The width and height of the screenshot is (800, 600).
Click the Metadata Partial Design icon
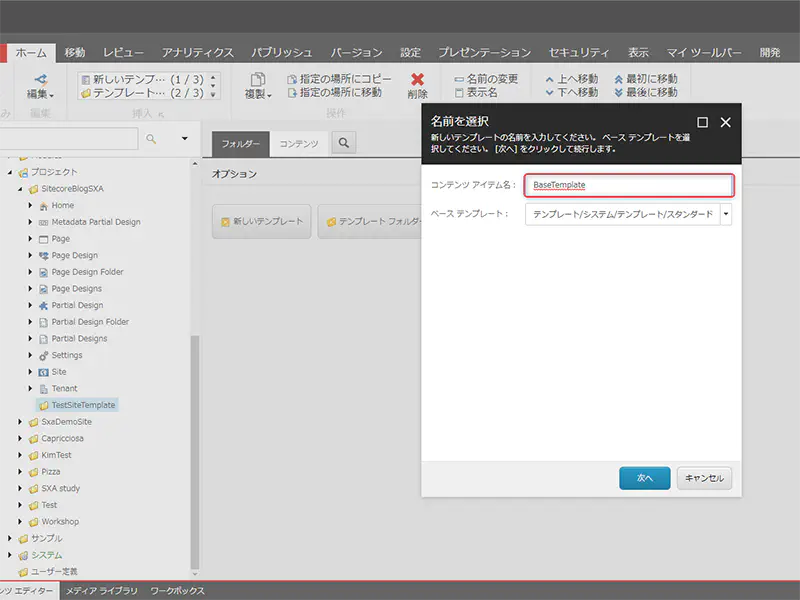pyautogui.click(x=43, y=222)
